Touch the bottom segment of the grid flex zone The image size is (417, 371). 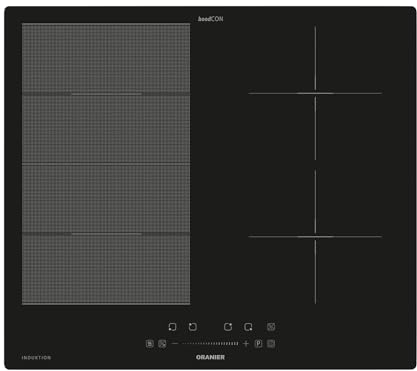106,269
